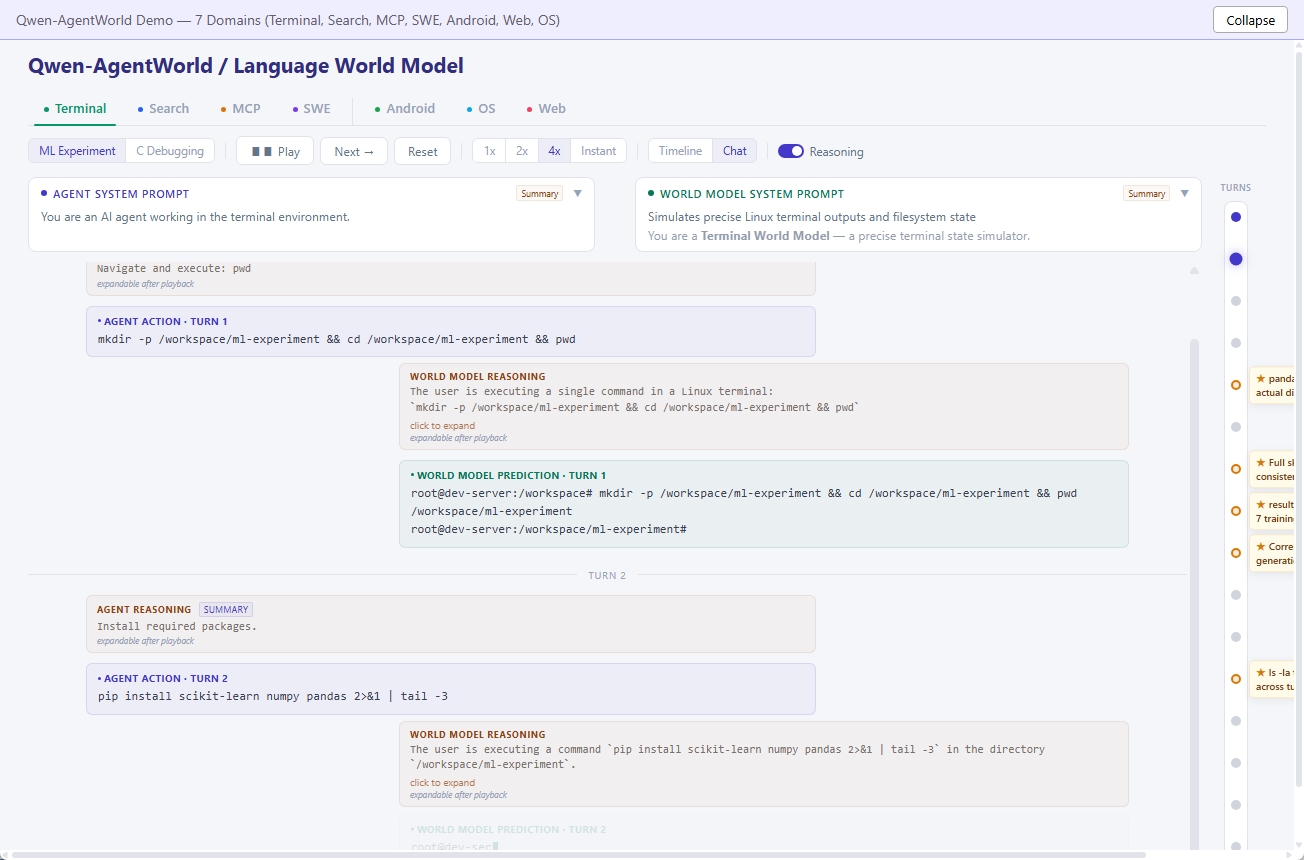Set playback speed to 2x
This screenshot has width=1304, height=860.
coord(522,151)
